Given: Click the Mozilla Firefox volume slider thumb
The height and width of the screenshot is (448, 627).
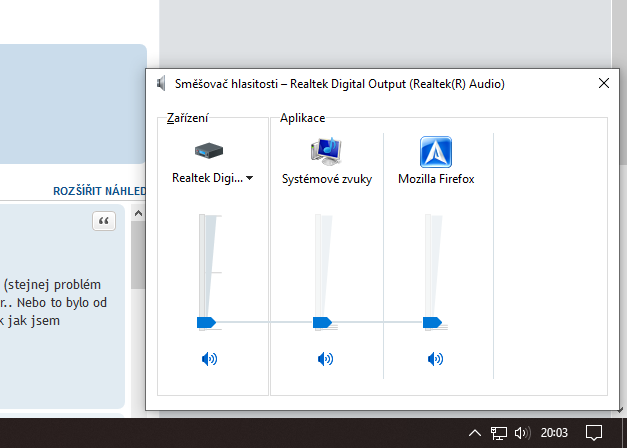Looking at the screenshot, I should point(432,322).
